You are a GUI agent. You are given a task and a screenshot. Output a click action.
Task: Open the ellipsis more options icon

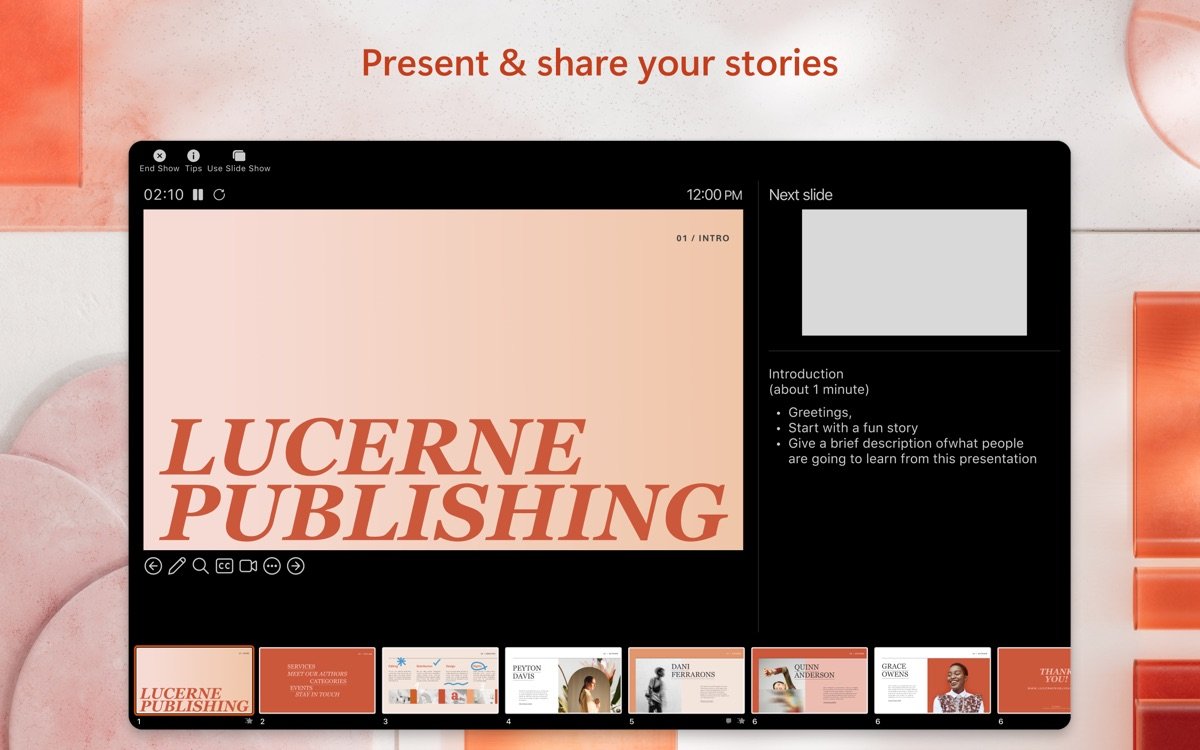(x=271, y=565)
